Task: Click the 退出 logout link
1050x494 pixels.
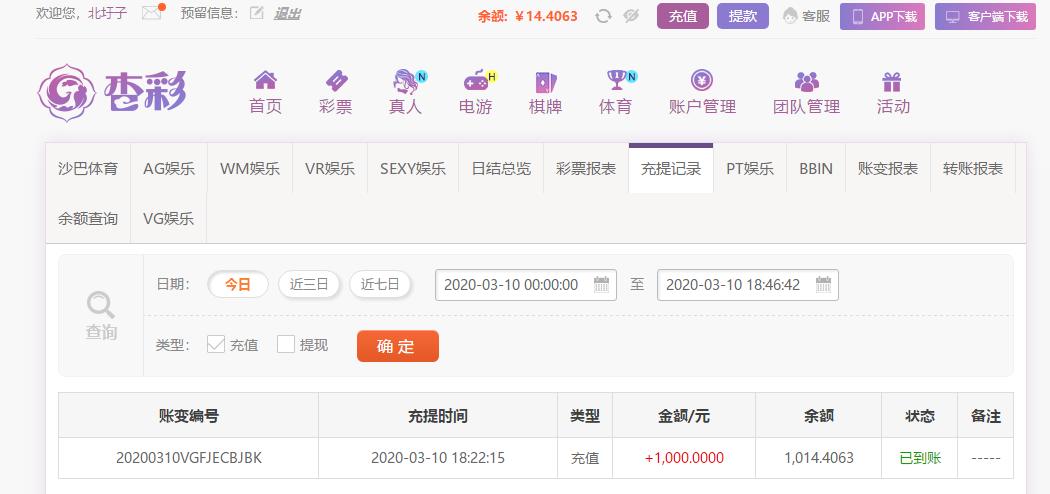Action: coord(287,13)
